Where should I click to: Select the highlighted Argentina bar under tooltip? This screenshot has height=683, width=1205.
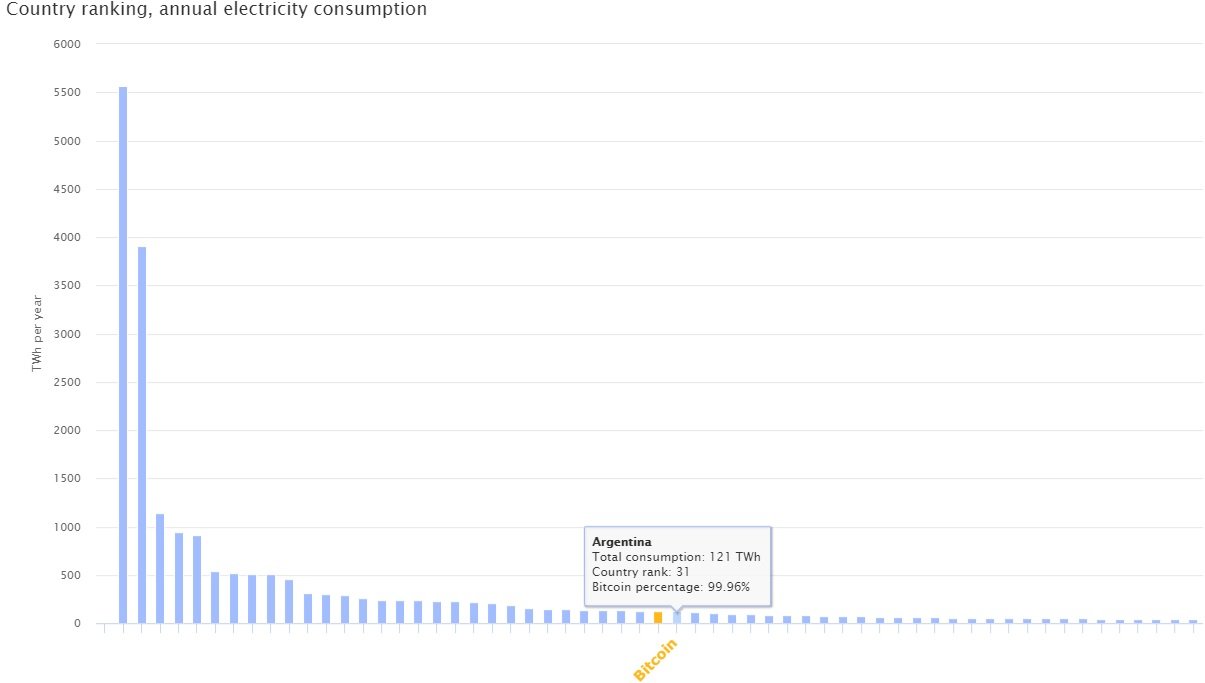(x=677, y=617)
